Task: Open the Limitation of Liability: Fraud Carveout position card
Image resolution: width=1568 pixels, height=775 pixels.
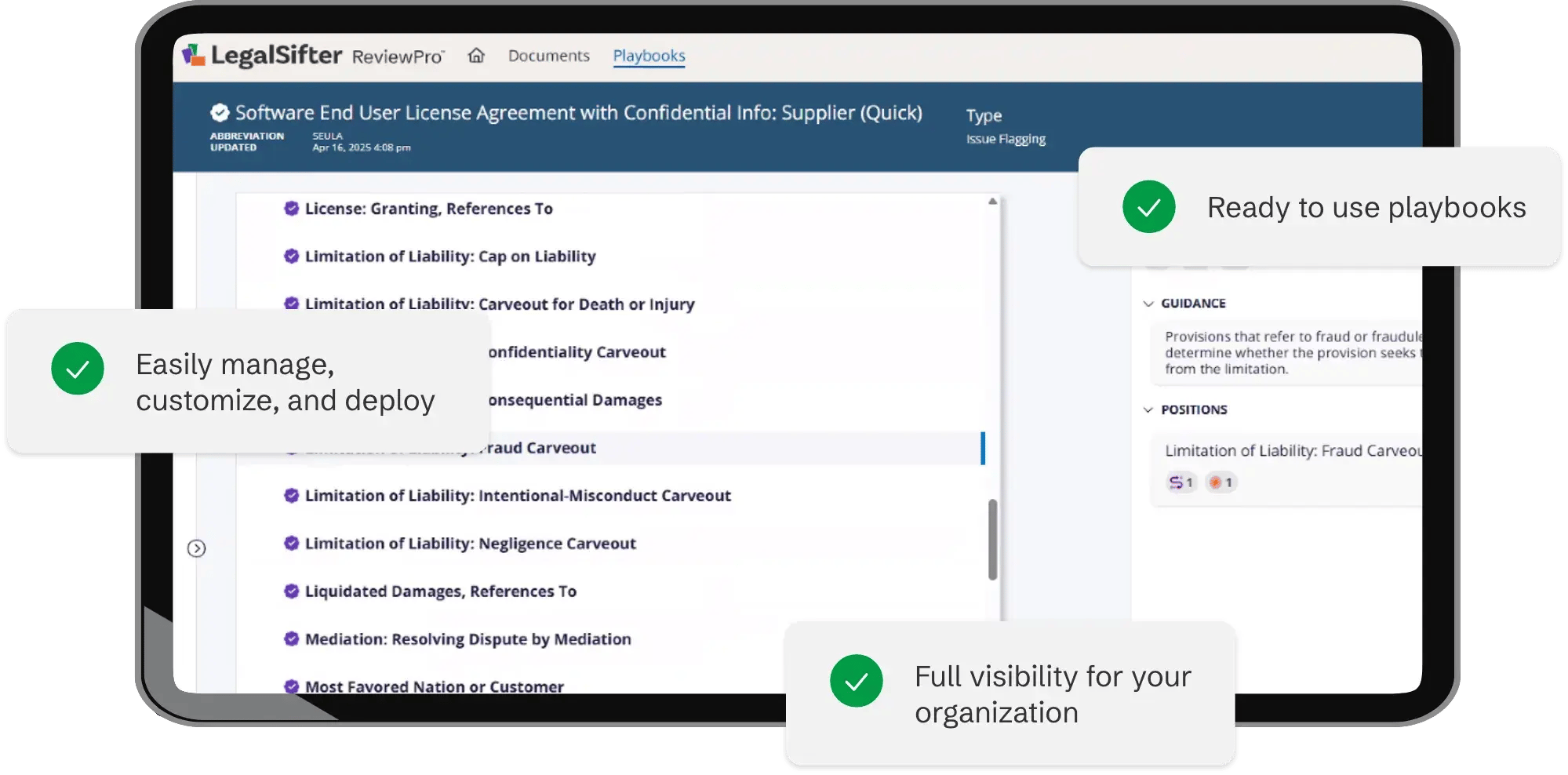Action: point(1290,451)
